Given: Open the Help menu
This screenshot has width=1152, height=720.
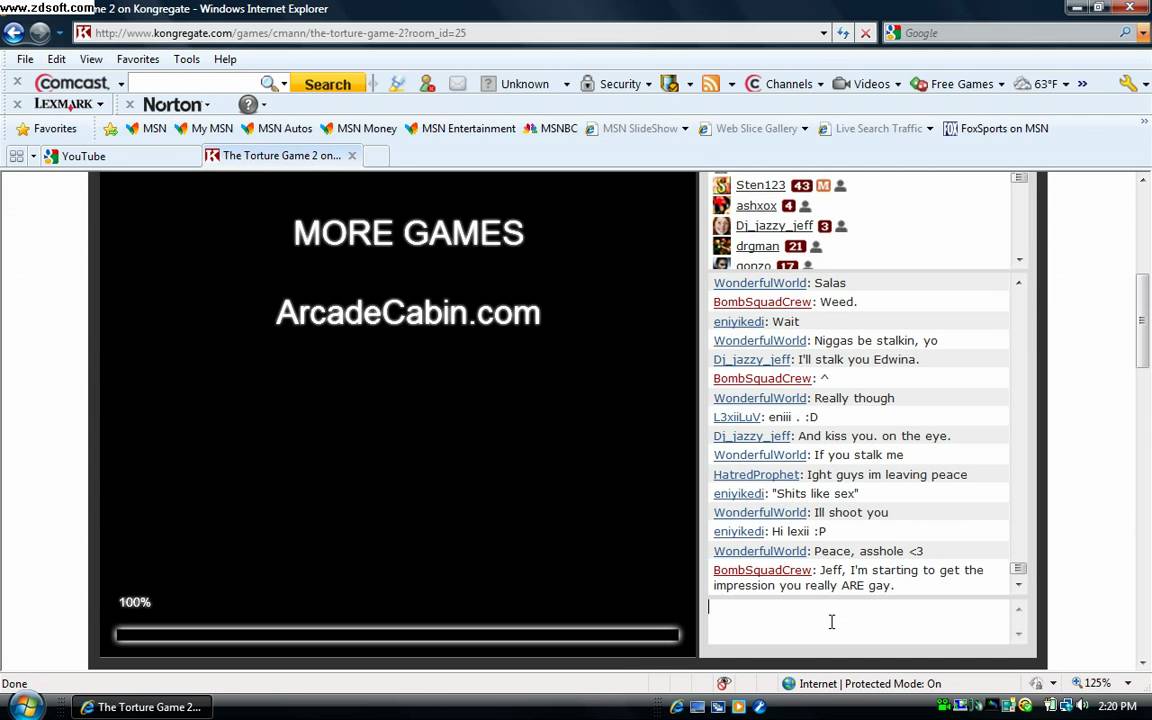Looking at the screenshot, I should [x=225, y=59].
